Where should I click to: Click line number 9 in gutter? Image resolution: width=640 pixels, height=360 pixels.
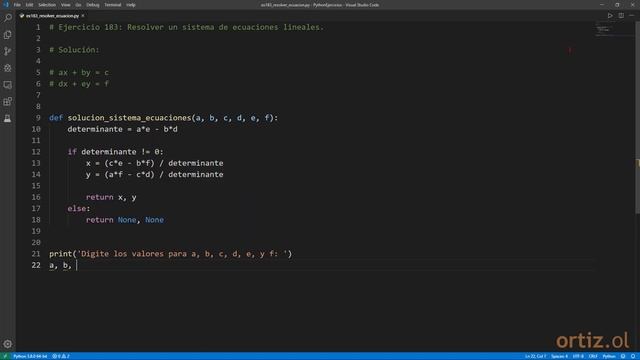38,118
